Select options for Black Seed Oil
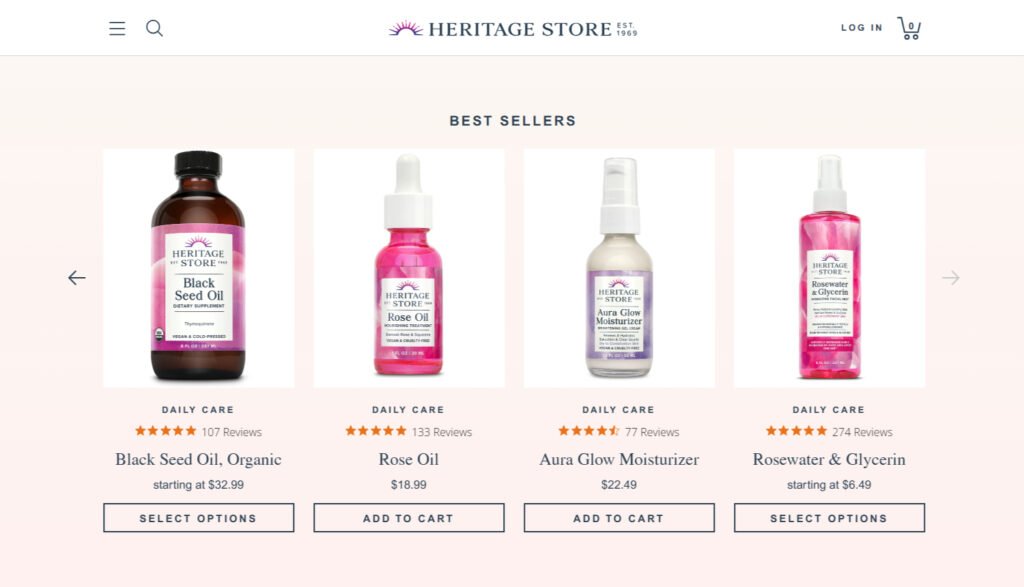The width and height of the screenshot is (1024, 587). coord(198,518)
